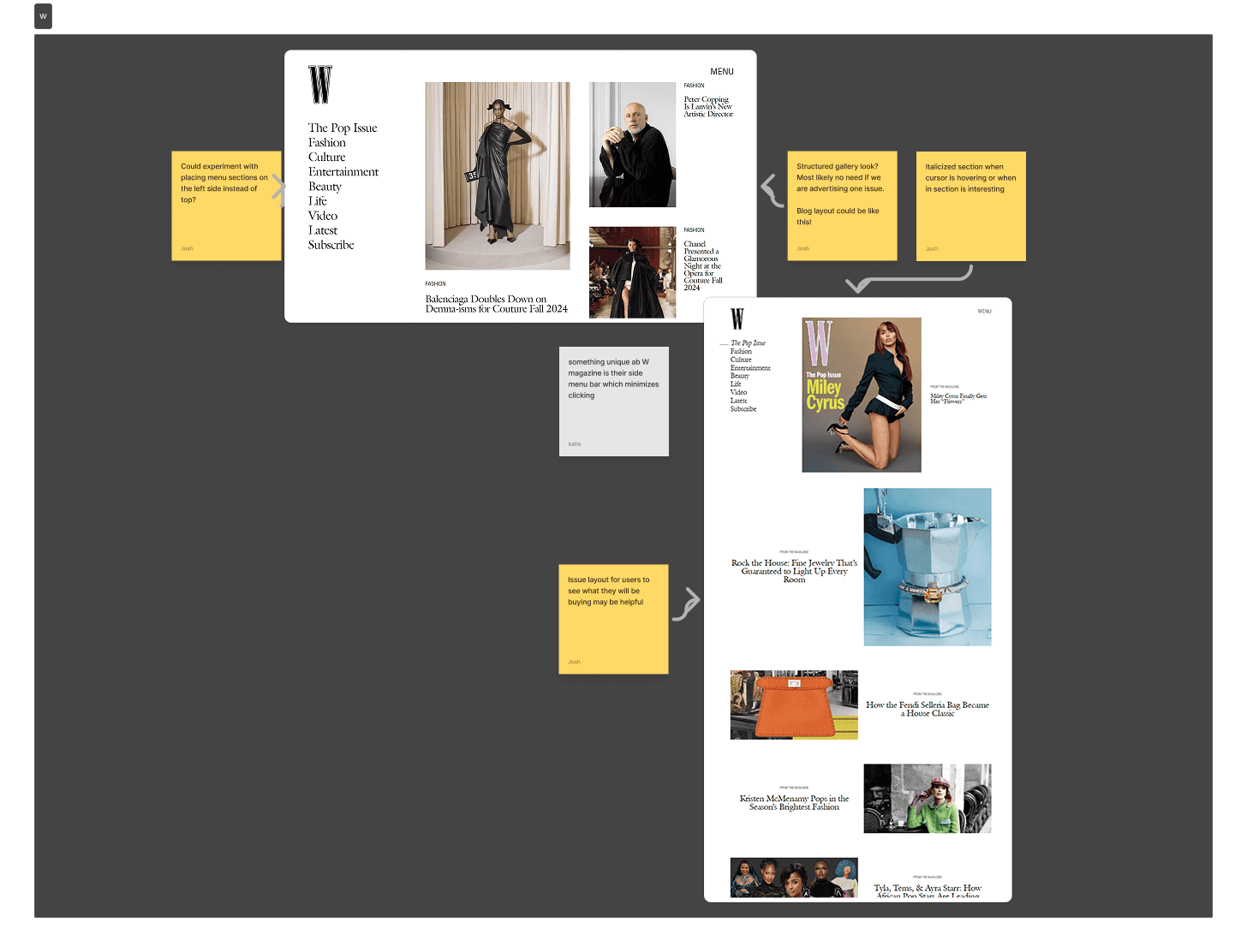
Task: Click the Chanel black cape runway photo
Action: tap(632, 272)
